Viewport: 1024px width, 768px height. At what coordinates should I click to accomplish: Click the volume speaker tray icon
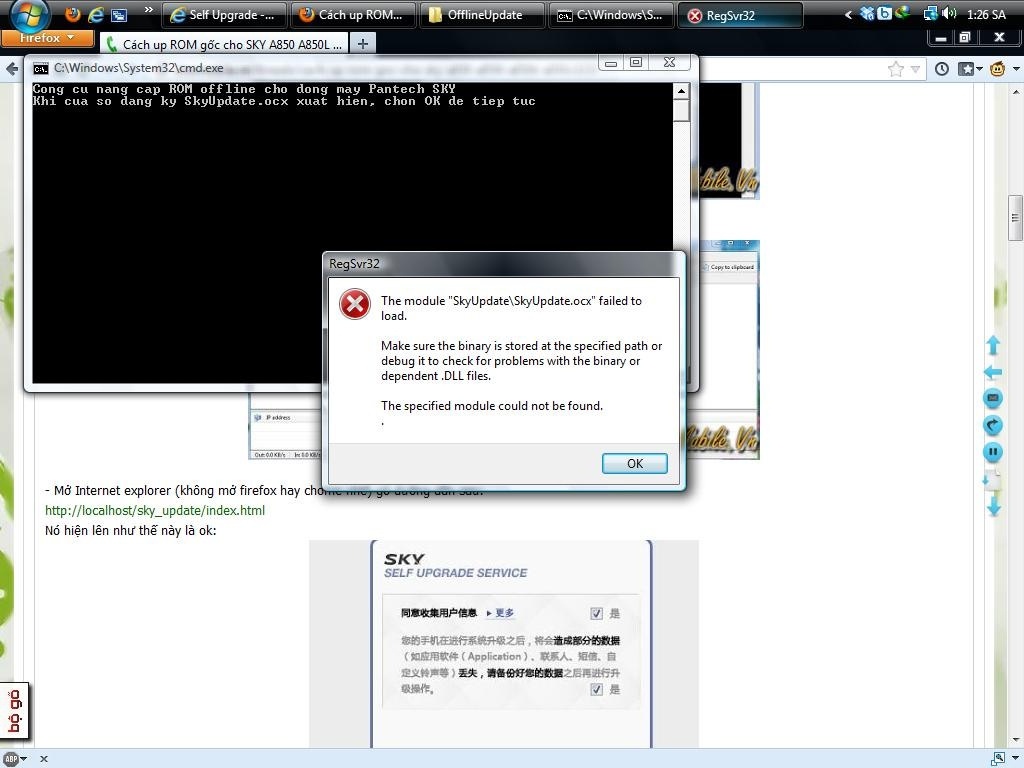(x=949, y=14)
